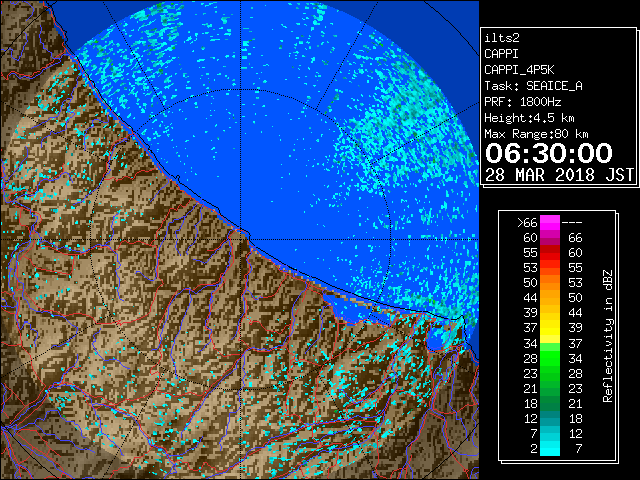Viewport: 640px width, 480px height.
Task: Select the 'PRF: 1800Hz' text
Action: click(523, 102)
